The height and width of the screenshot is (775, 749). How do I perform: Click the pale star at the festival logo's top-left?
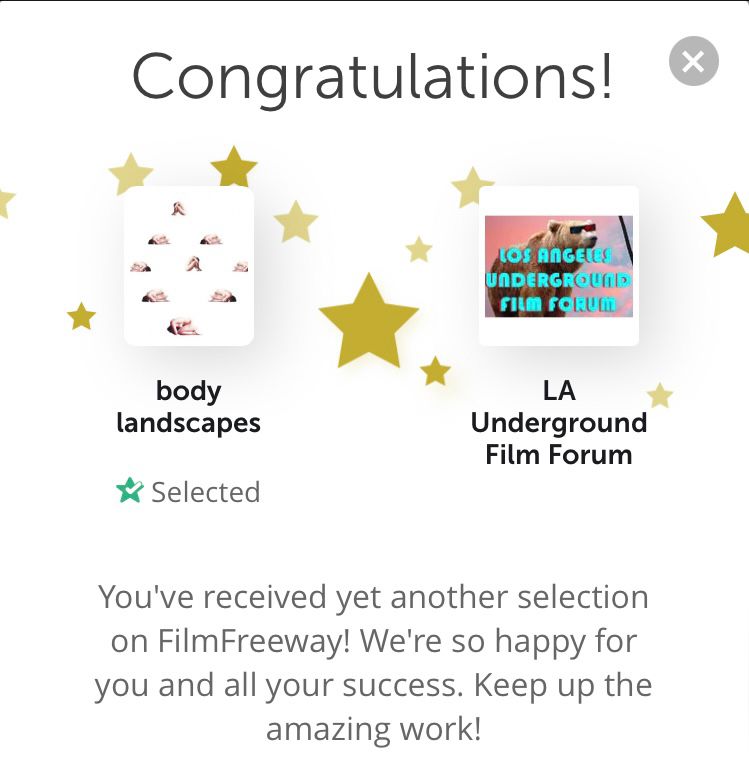472,187
